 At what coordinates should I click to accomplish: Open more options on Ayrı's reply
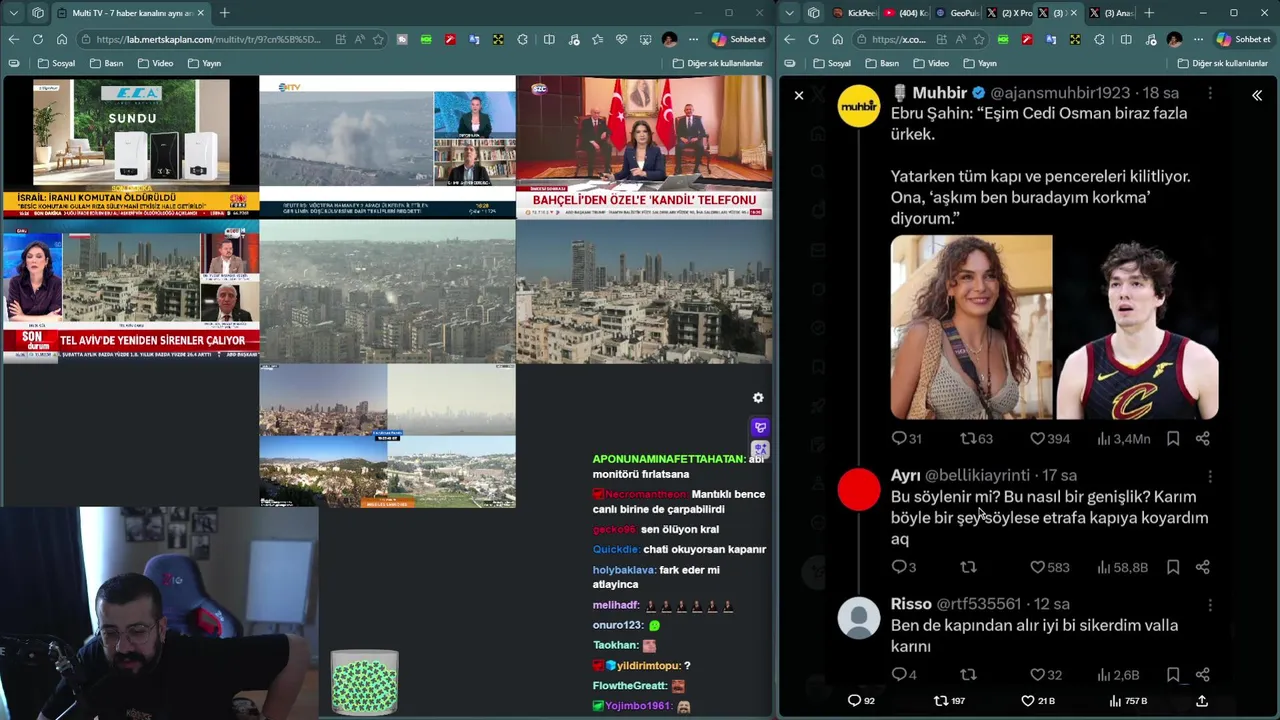point(1210,476)
